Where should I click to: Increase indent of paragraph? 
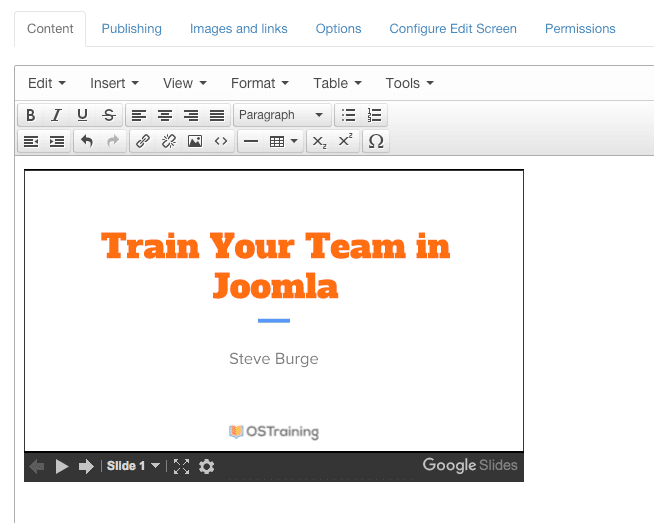(57, 141)
